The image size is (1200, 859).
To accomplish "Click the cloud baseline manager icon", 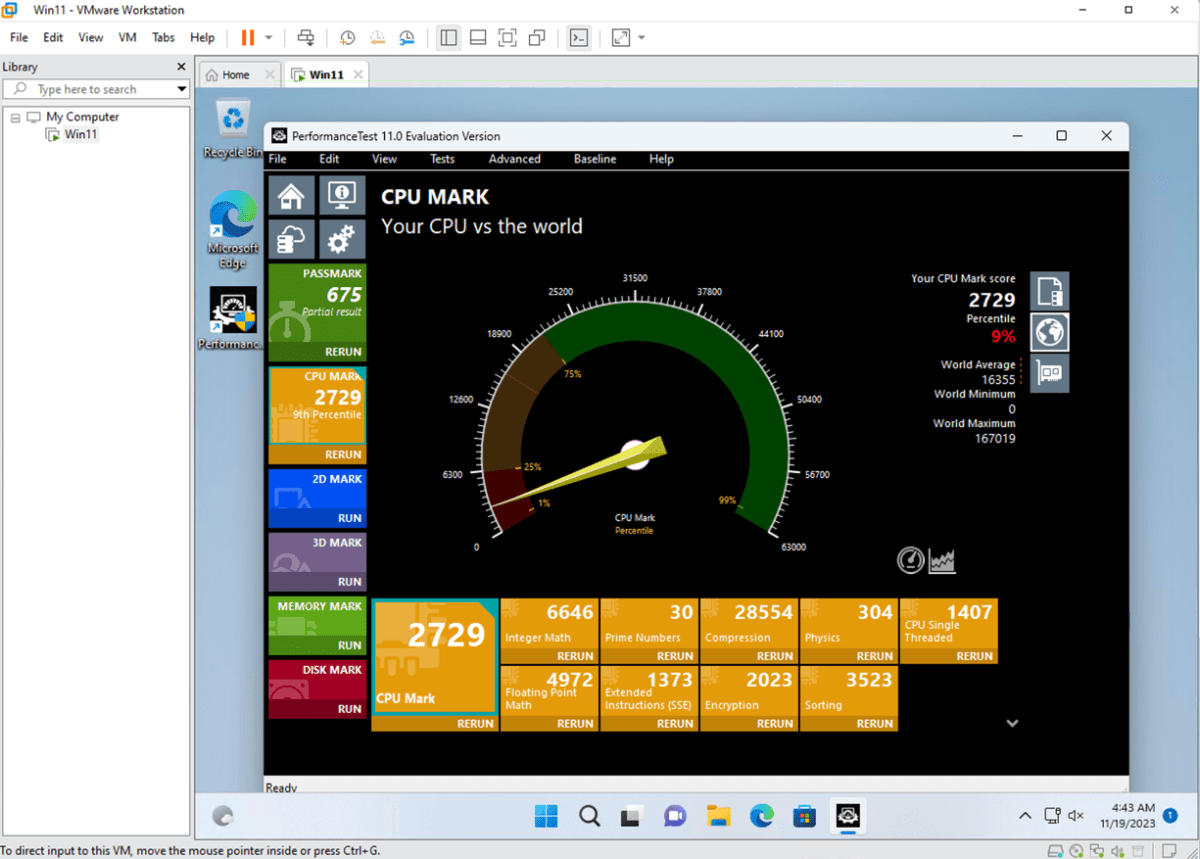I will coord(291,240).
